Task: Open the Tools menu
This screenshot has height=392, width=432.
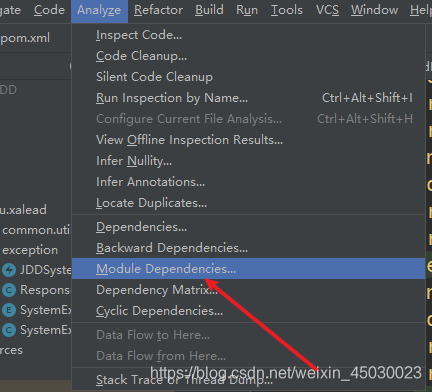Action: tap(287, 10)
